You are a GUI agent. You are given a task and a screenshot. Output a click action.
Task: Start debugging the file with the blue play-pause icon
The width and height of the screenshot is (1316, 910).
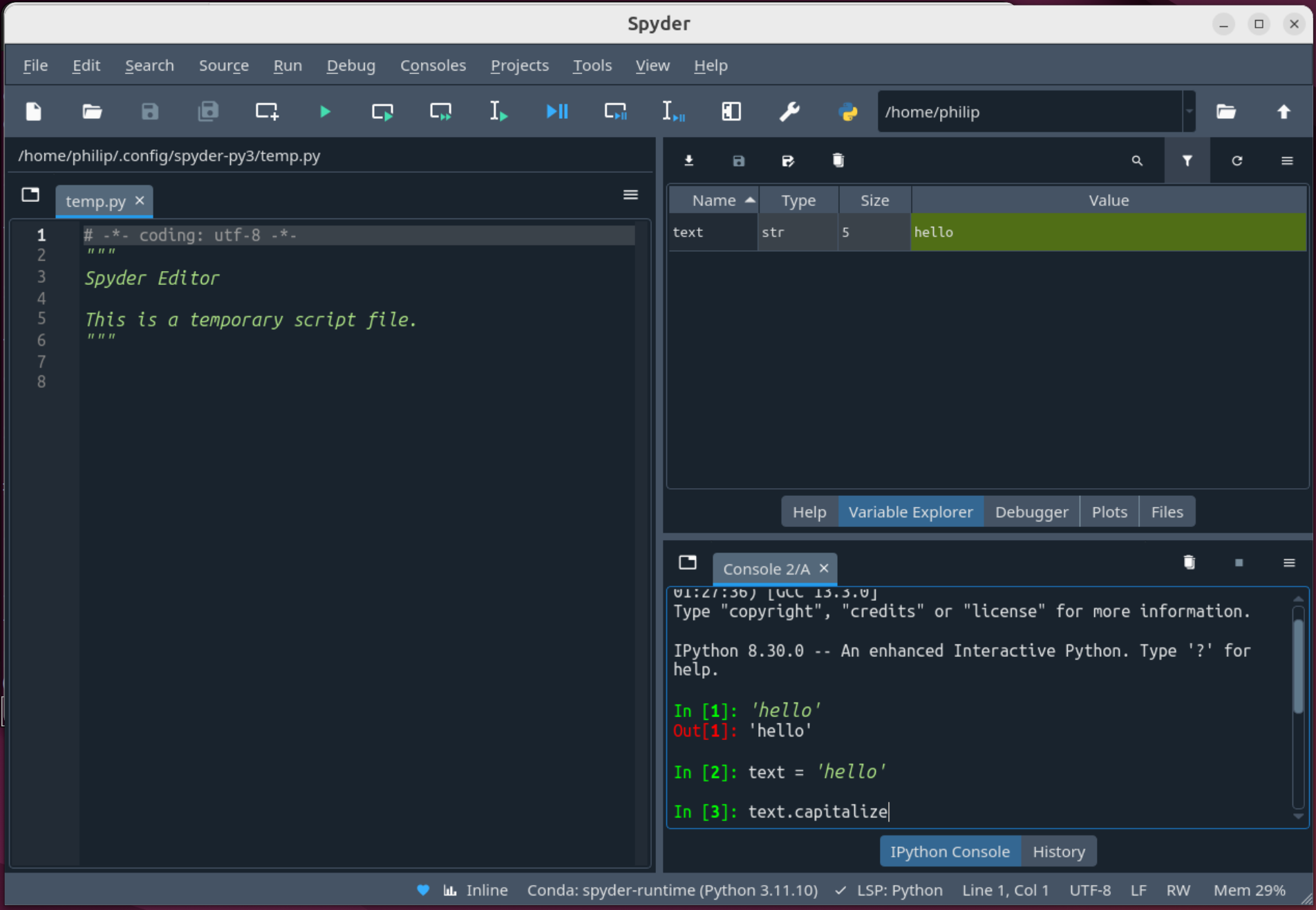(557, 111)
